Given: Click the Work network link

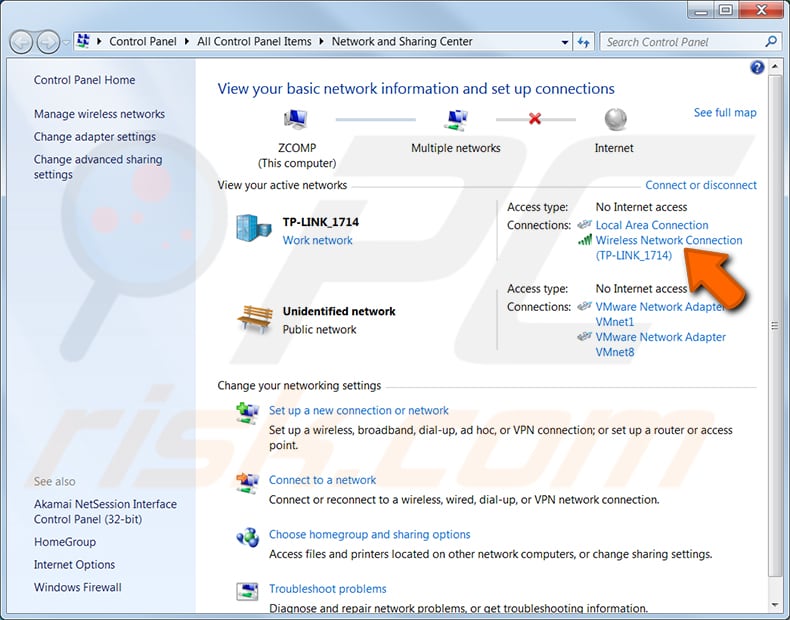Looking at the screenshot, I should pos(317,240).
